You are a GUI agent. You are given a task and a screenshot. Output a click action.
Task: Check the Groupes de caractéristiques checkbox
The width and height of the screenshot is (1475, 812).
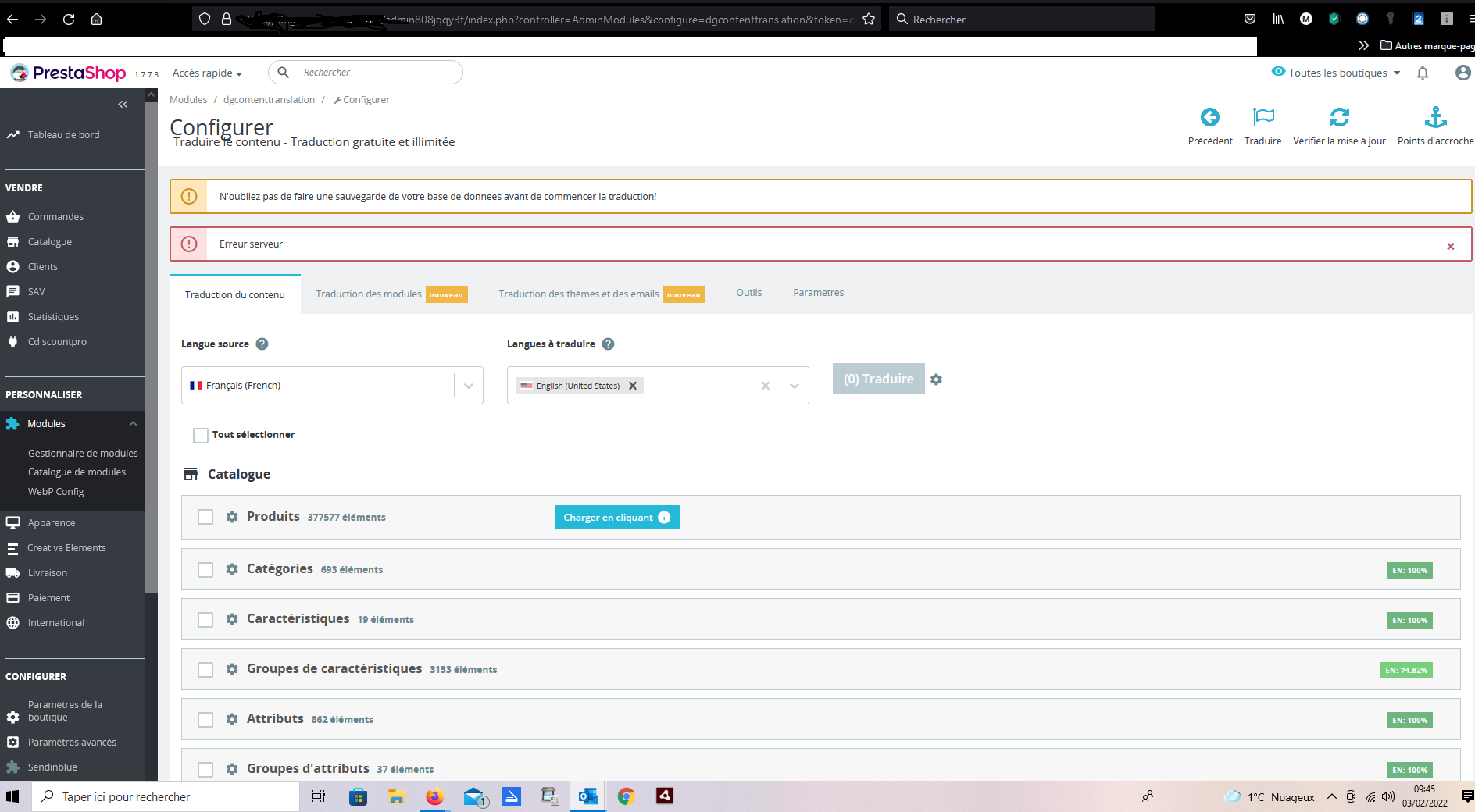pos(205,670)
